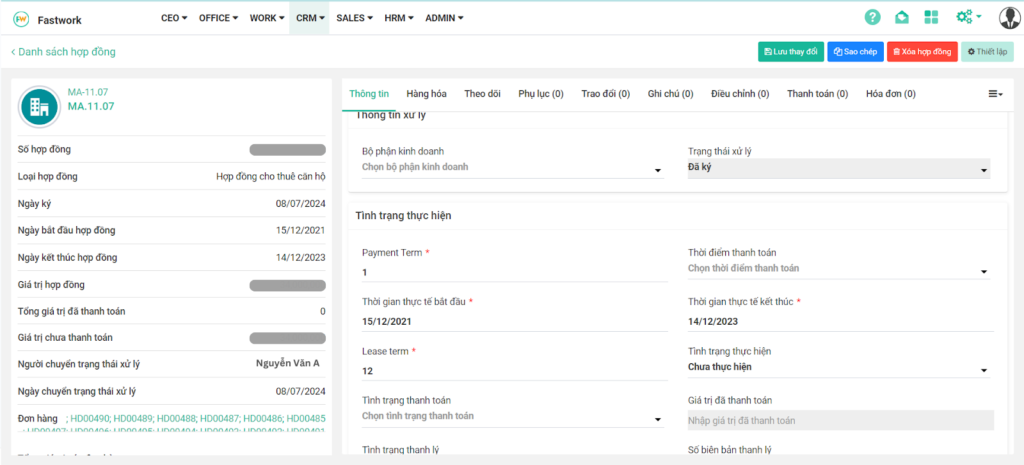Screen dimensions: 1024x465
Task: Click the contract building icon MA.11.07
Action: (39, 105)
